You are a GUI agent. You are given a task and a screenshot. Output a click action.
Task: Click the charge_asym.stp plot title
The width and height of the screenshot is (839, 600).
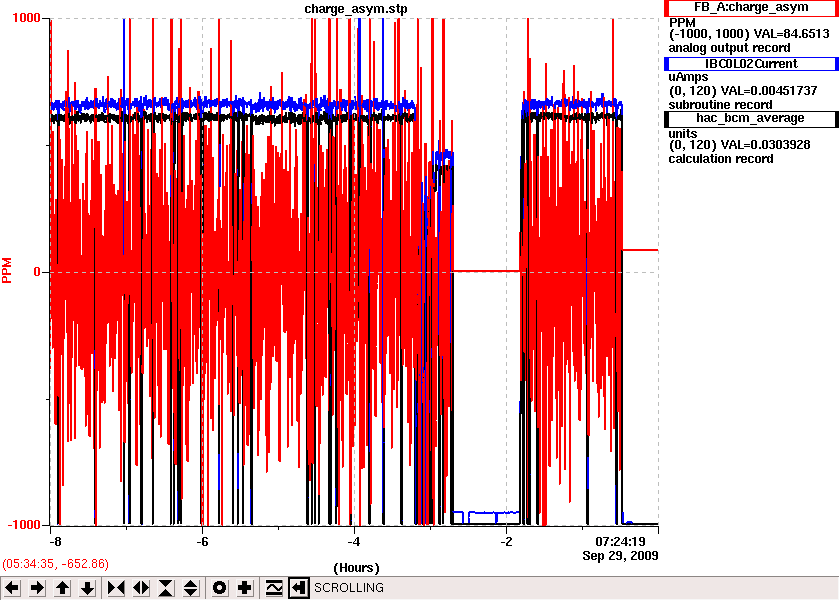[356, 9]
